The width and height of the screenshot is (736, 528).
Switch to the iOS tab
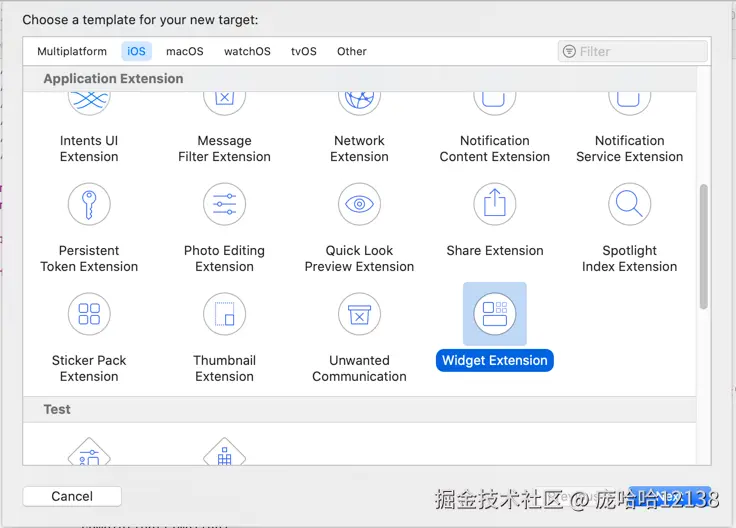[x=137, y=51]
